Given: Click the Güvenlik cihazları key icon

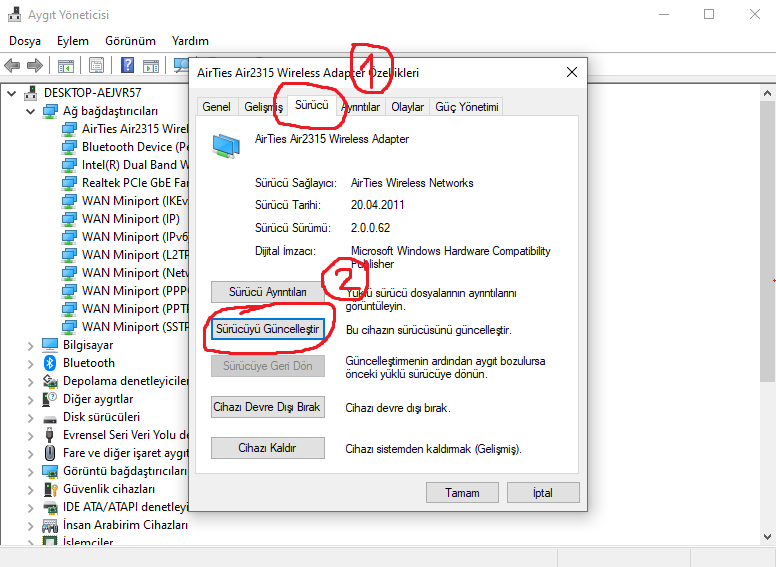Looking at the screenshot, I should coord(50,489).
